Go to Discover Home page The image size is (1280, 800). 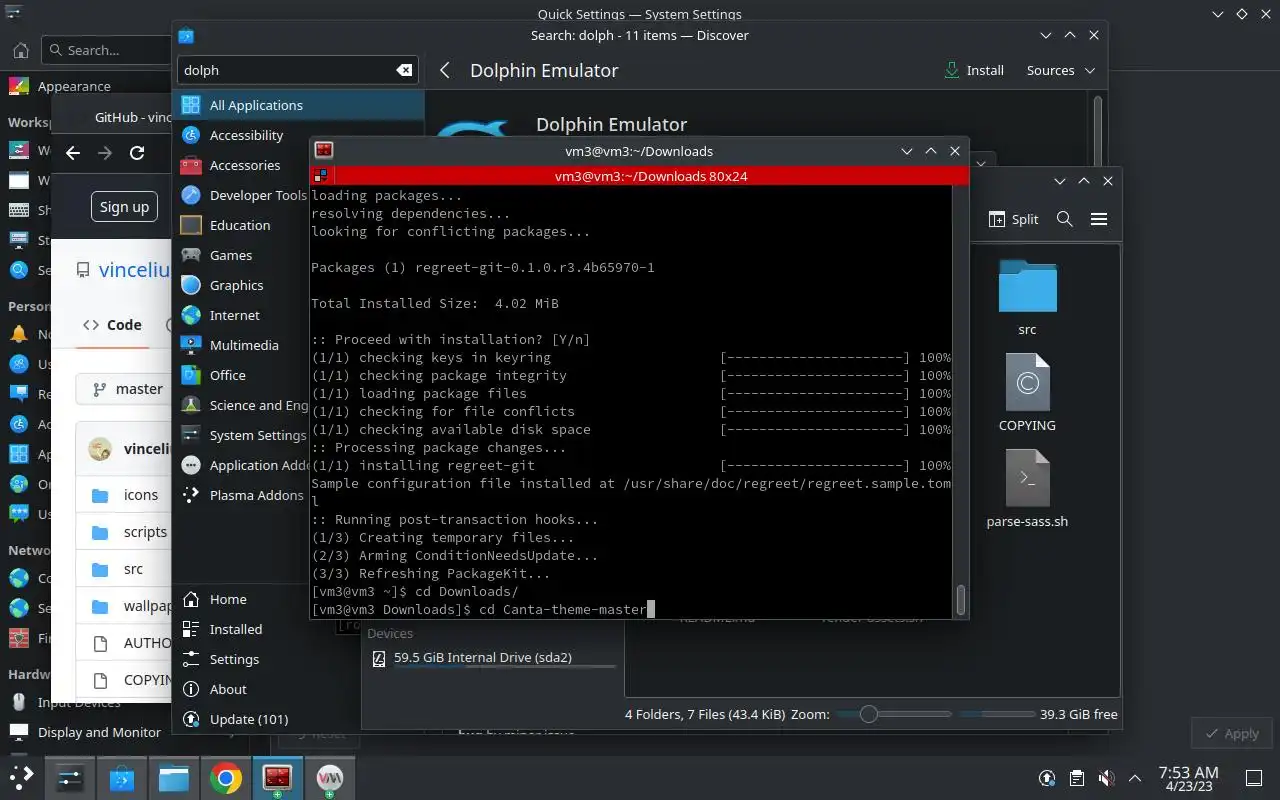[x=228, y=599]
